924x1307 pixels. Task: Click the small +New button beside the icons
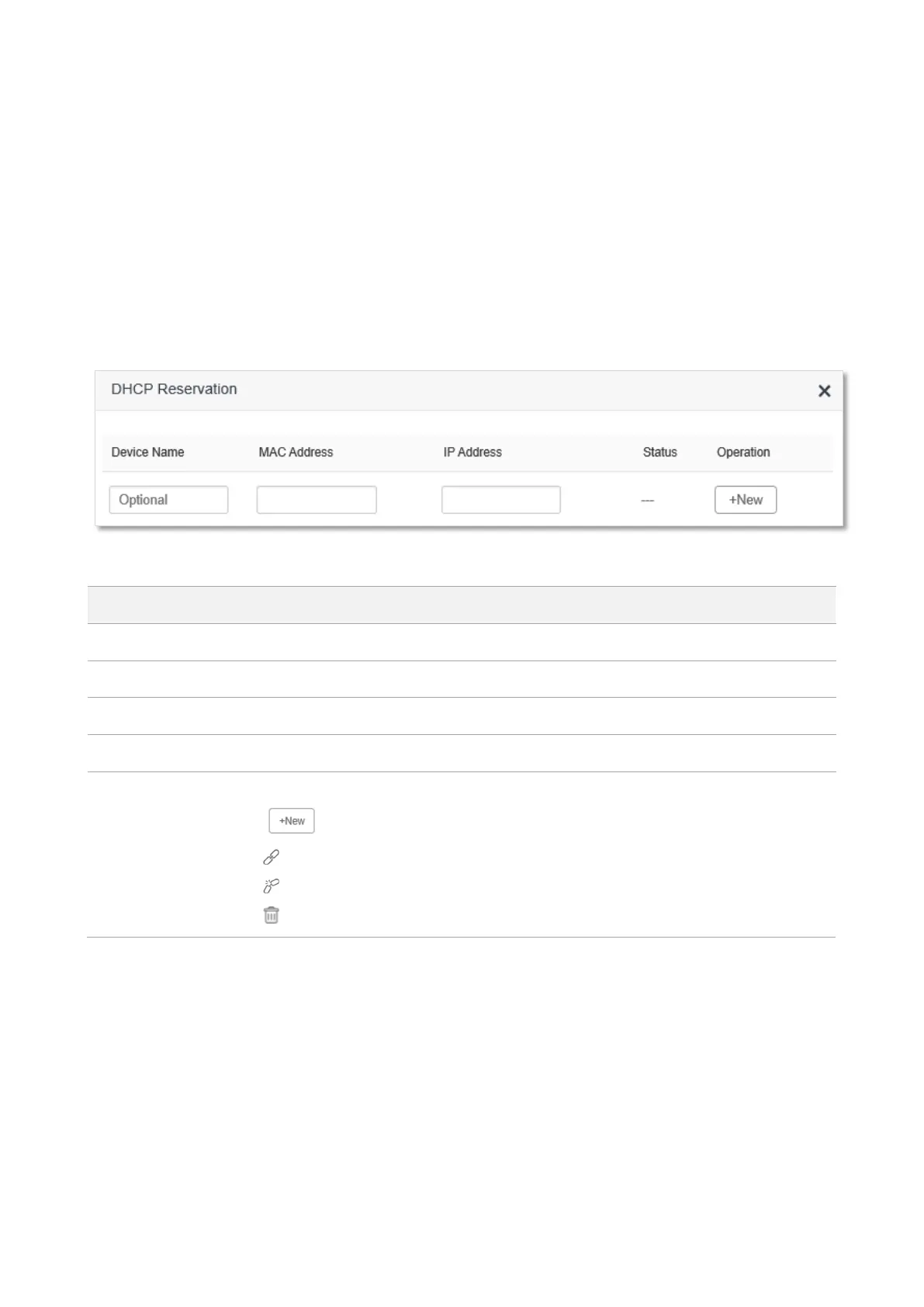(x=292, y=821)
